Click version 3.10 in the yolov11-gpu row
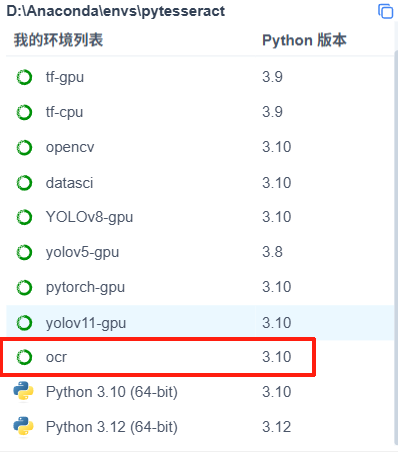Image resolution: width=398 pixels, height=452 pixels. click(277, 323)
